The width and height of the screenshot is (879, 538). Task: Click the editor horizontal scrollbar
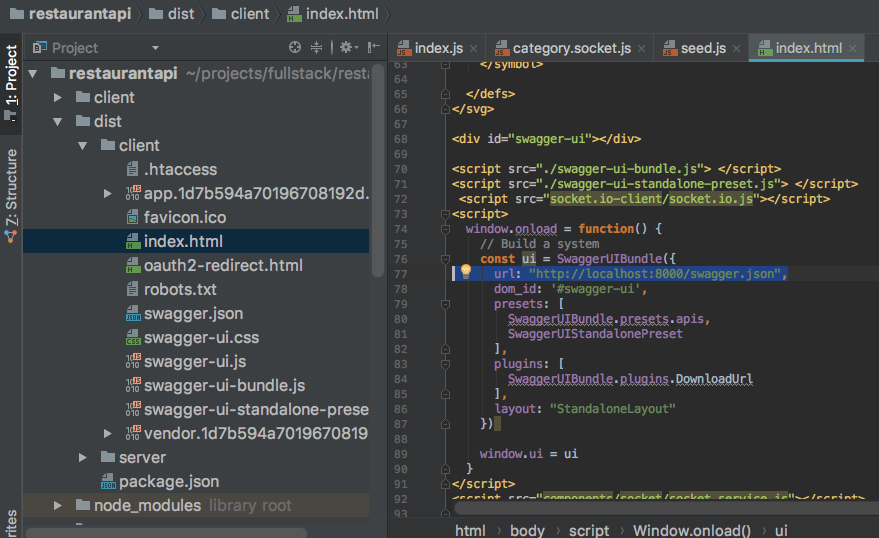[667, 508]
